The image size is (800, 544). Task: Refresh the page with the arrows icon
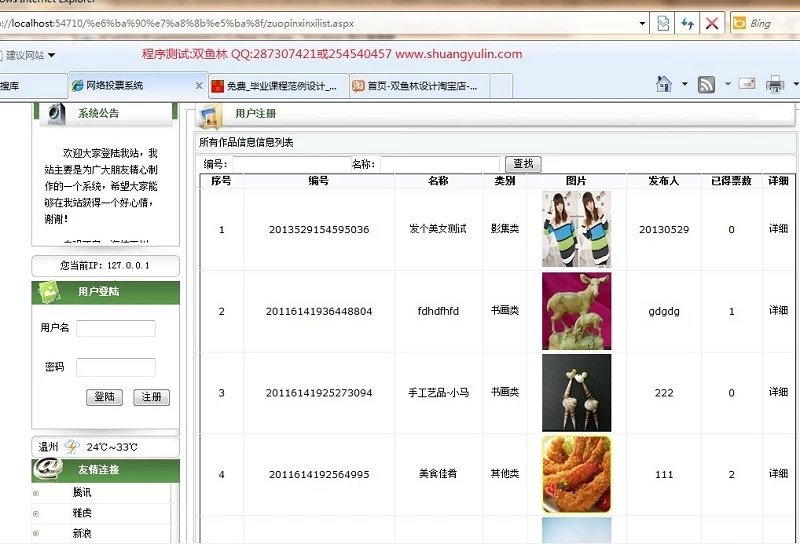point(687,23)
